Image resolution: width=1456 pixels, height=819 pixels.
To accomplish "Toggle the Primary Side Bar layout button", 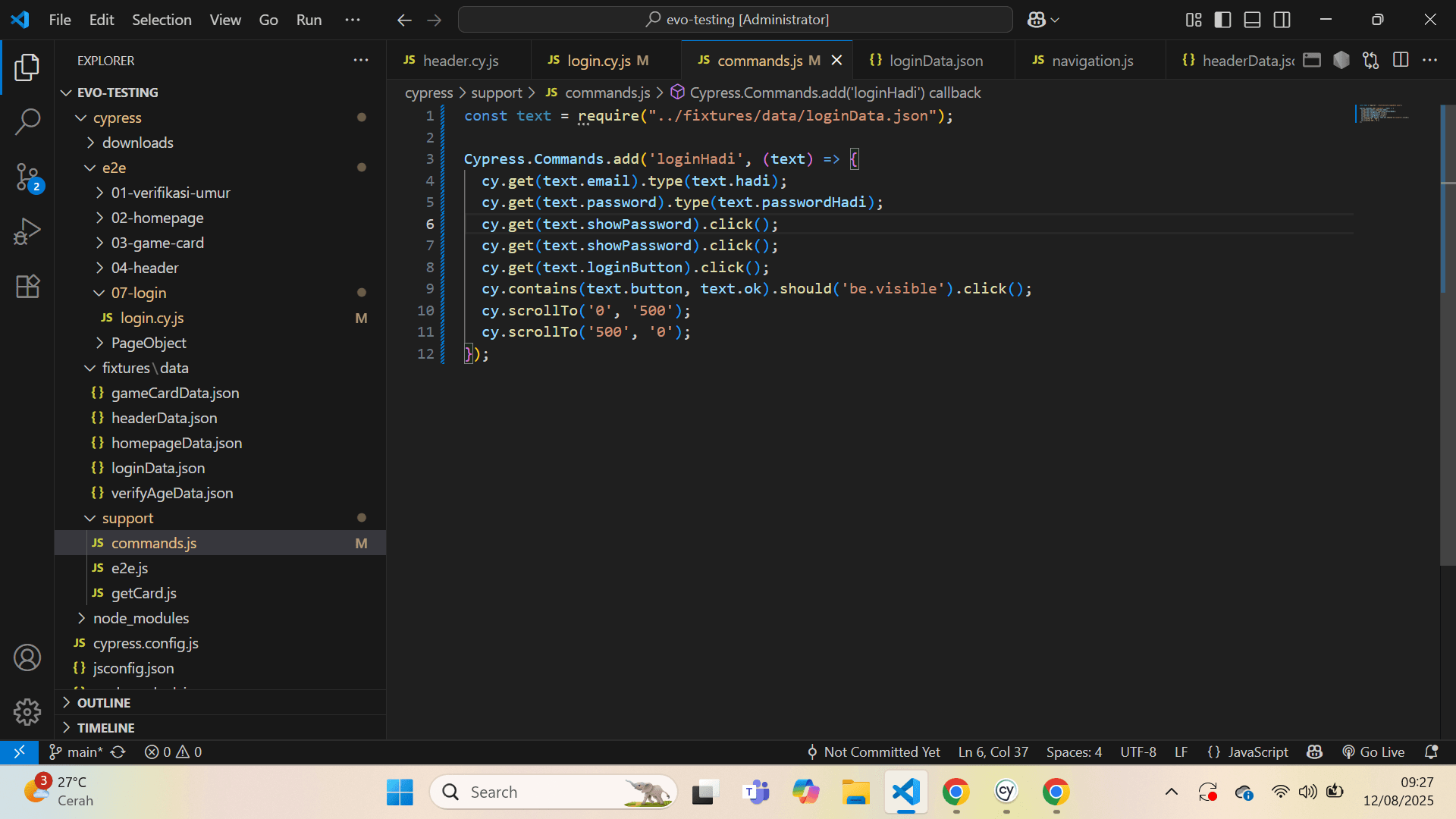I will click(x=1222, y=20).
